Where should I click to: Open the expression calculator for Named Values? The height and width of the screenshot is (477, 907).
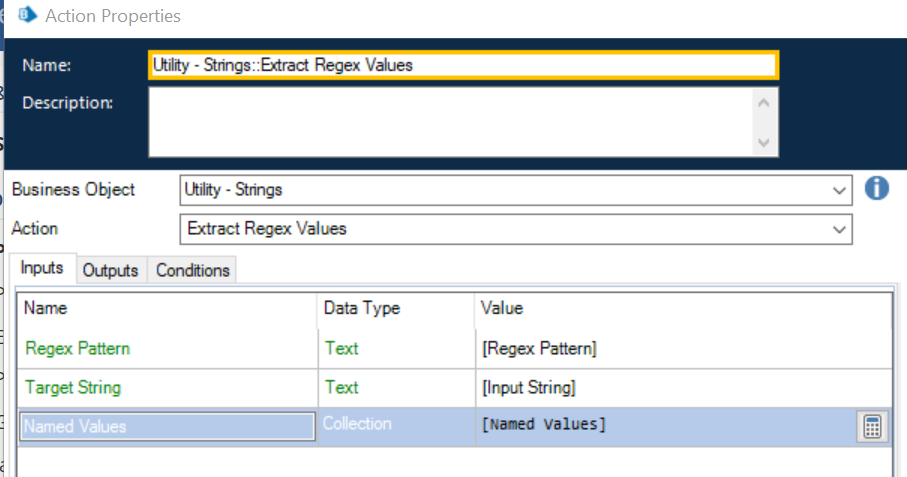pos(872,427)
